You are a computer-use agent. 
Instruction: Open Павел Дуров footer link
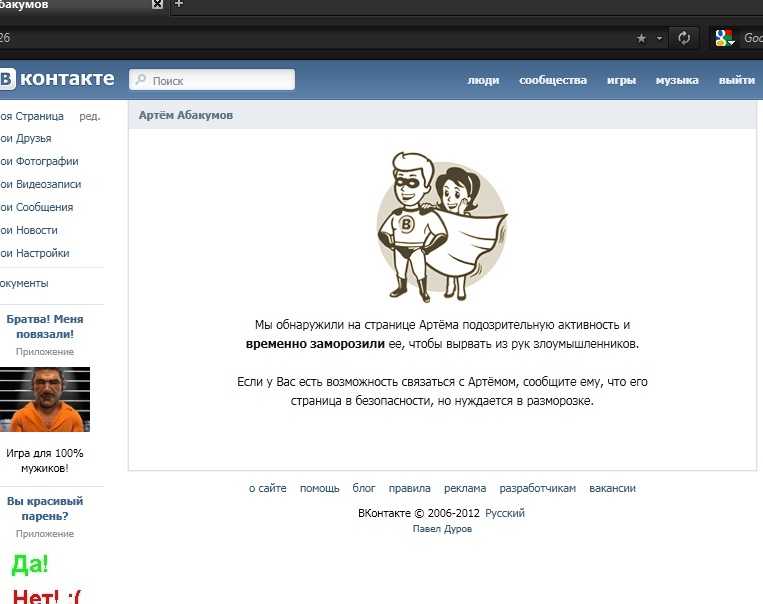point(442,529)
